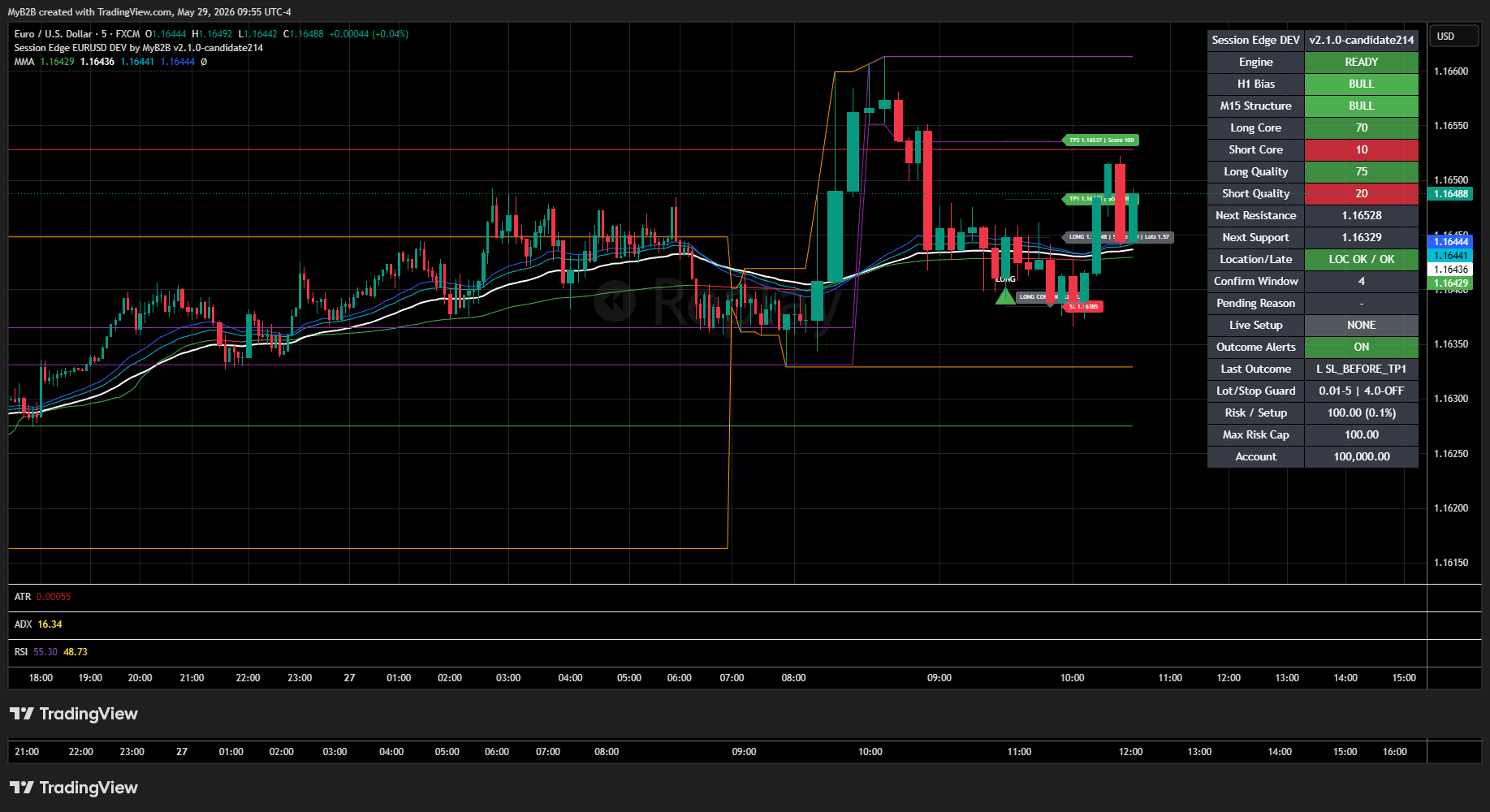Click the Live Setup NONE cell
The height and width of the screenshot is (812, 1490).
pos(1362,325)
